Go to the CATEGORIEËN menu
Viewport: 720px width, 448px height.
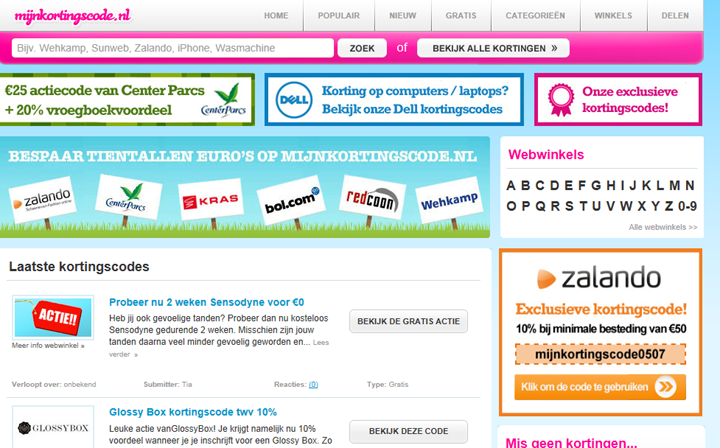click(535, 16)
